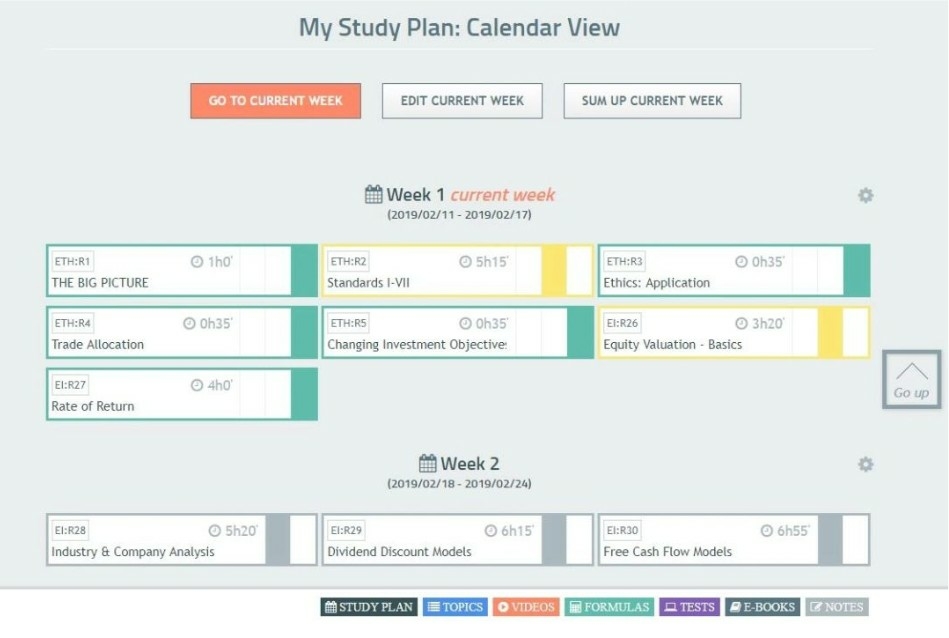The width and height of the screenshot is (949, 638).
Task: Click yellow progress block on Standards I-VII card
Action: tap(554, 271)
